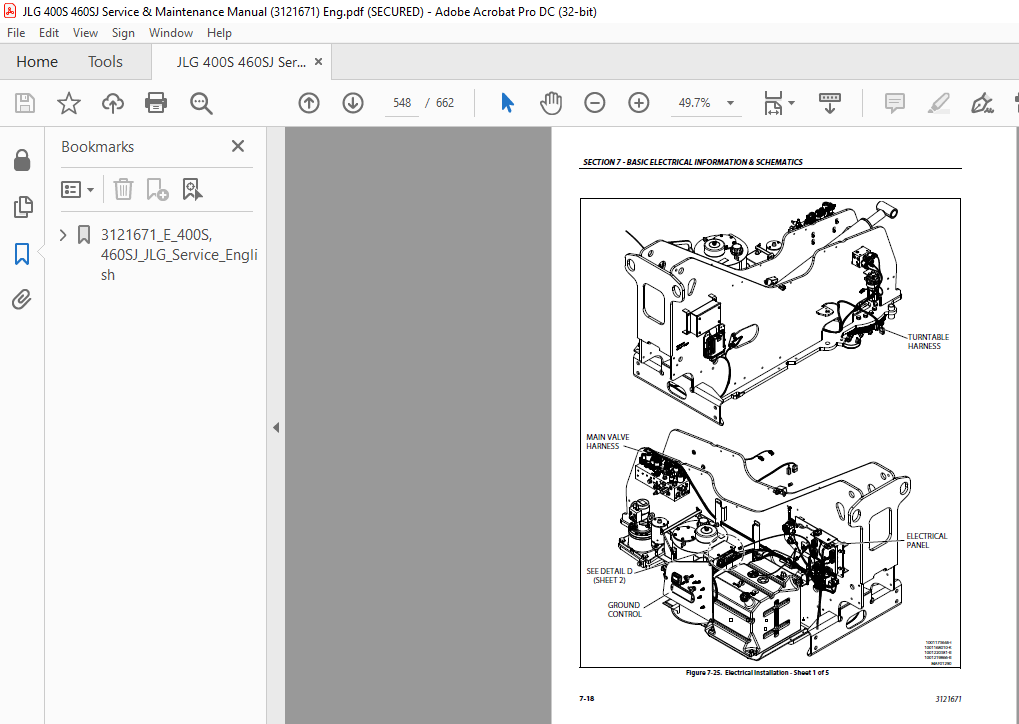This screenshot has width=1019, height=724.
Task: Zoom in with the plus circle icon
Action: click(x=639, y=103)
